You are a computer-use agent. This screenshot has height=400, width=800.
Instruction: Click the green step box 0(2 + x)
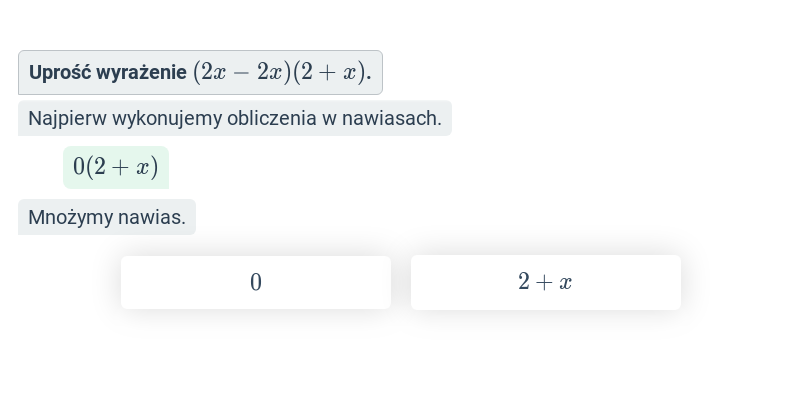116,167
